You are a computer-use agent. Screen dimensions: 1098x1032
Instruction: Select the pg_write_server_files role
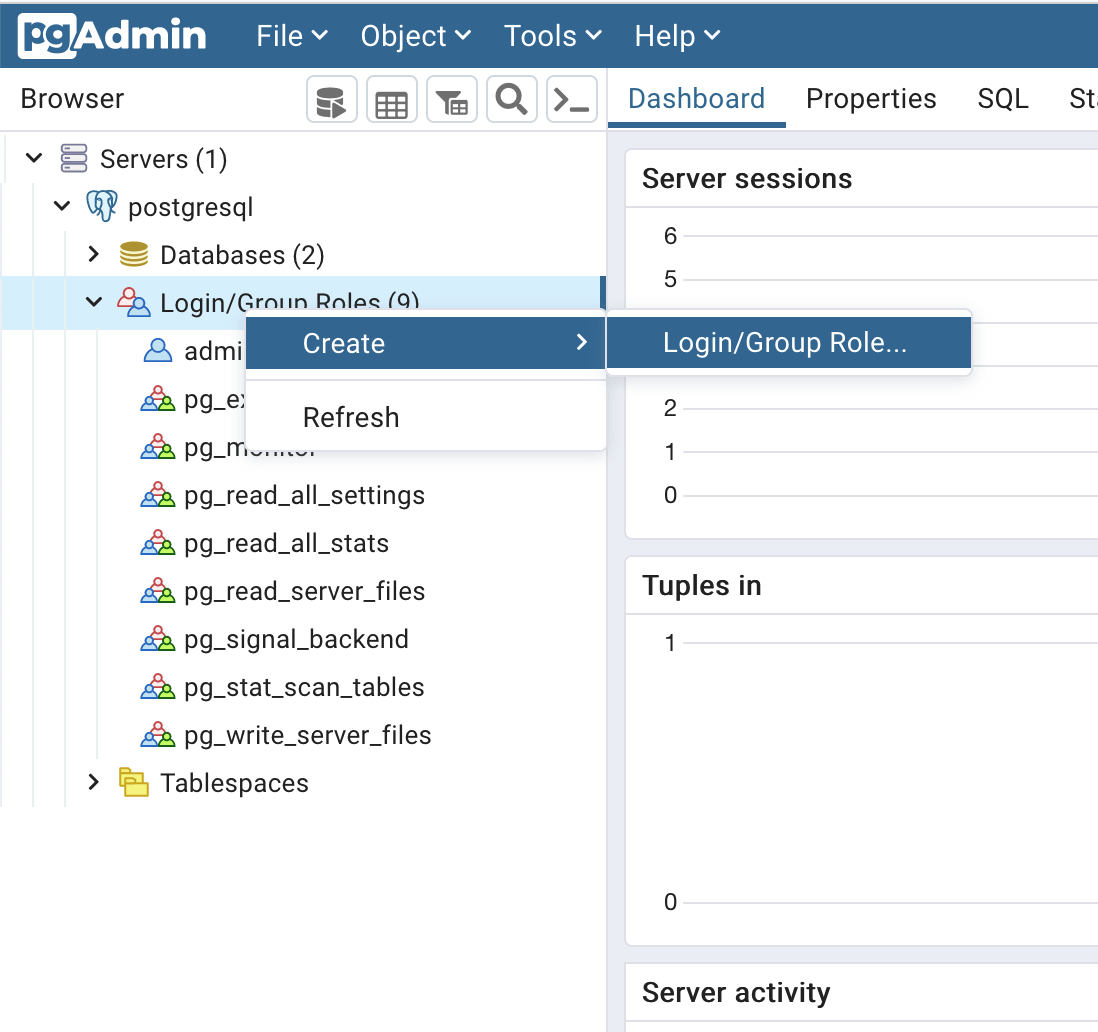click(307, 735)
